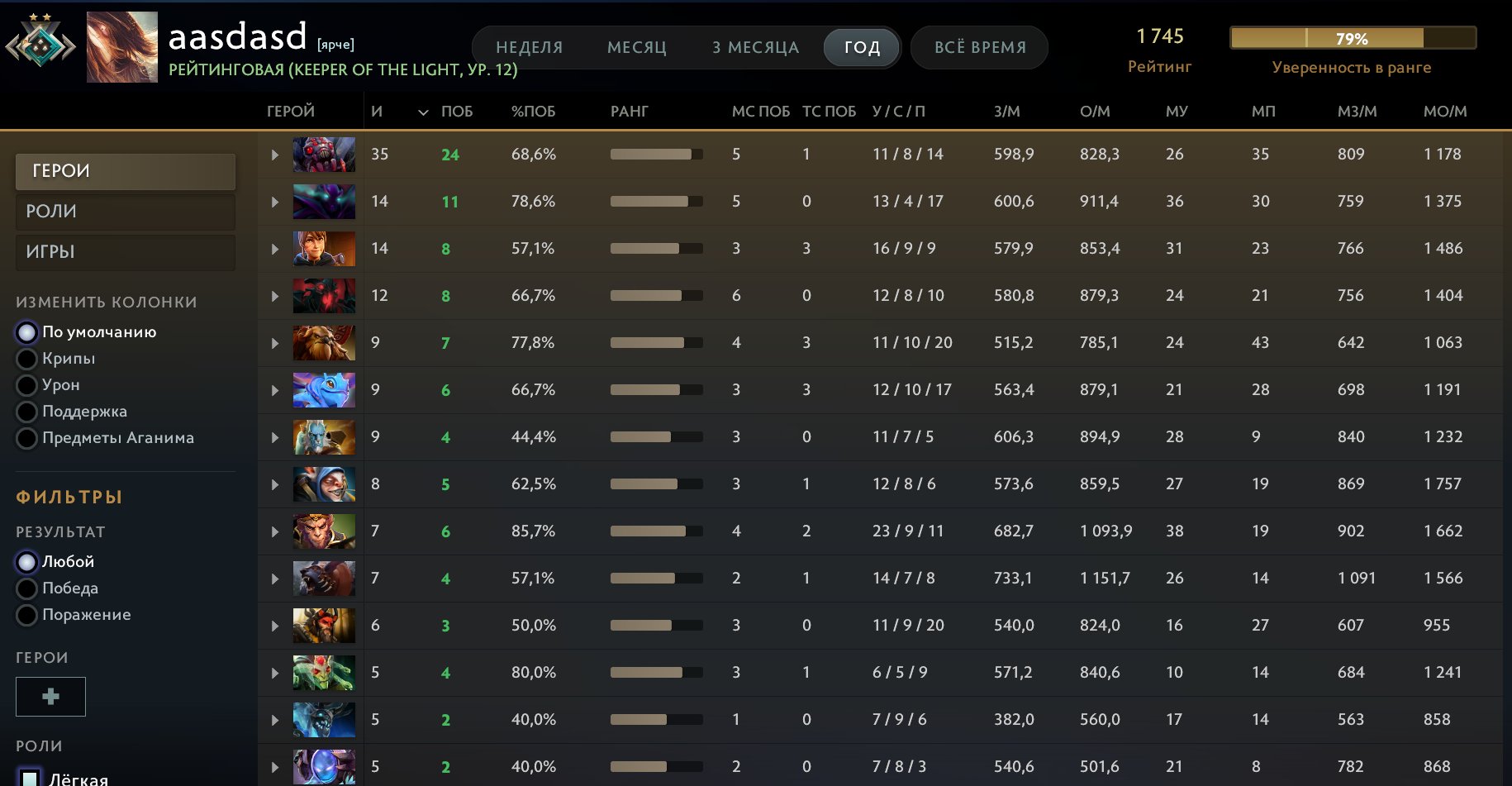Click the rank medal icon beside avatar

(x=40, y=46)
